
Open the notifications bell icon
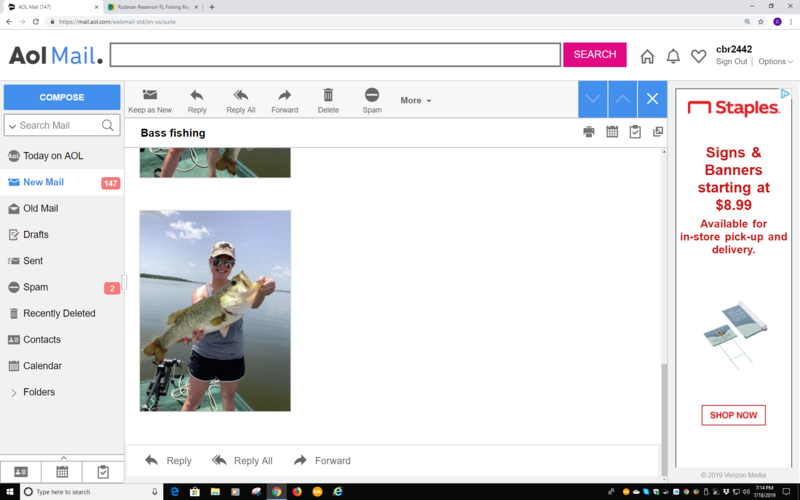point(673,56)
